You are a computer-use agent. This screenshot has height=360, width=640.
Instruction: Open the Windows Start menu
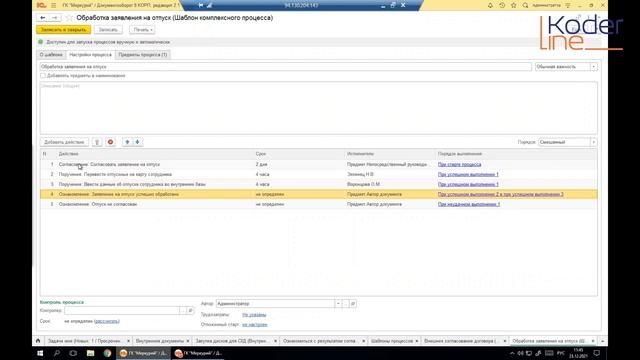pyautogui.click(x=40, y=353)
